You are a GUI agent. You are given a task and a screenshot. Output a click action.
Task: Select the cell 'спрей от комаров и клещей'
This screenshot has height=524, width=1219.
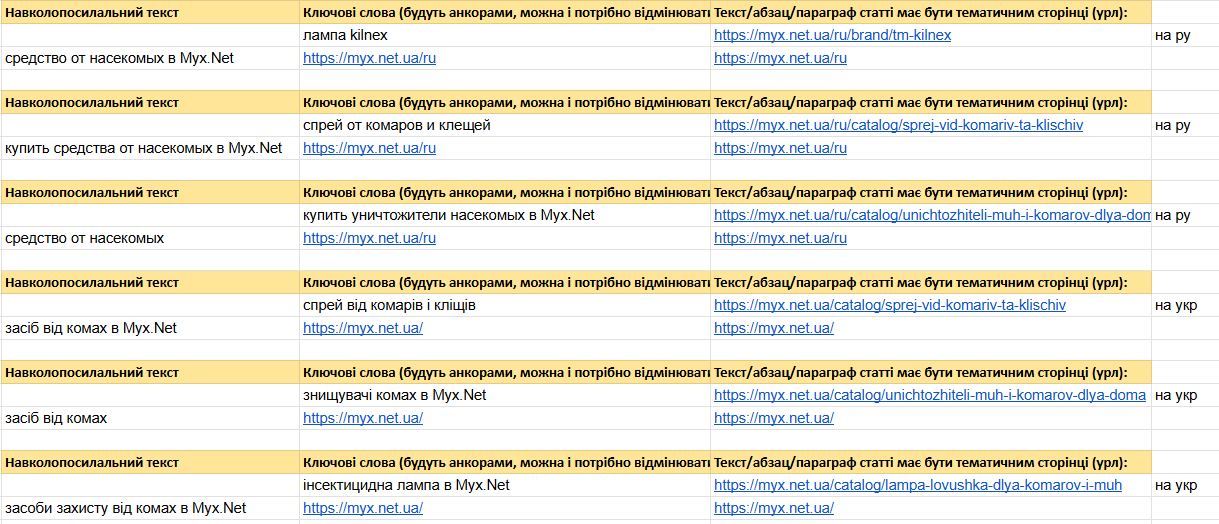click(x=505, y=125)
